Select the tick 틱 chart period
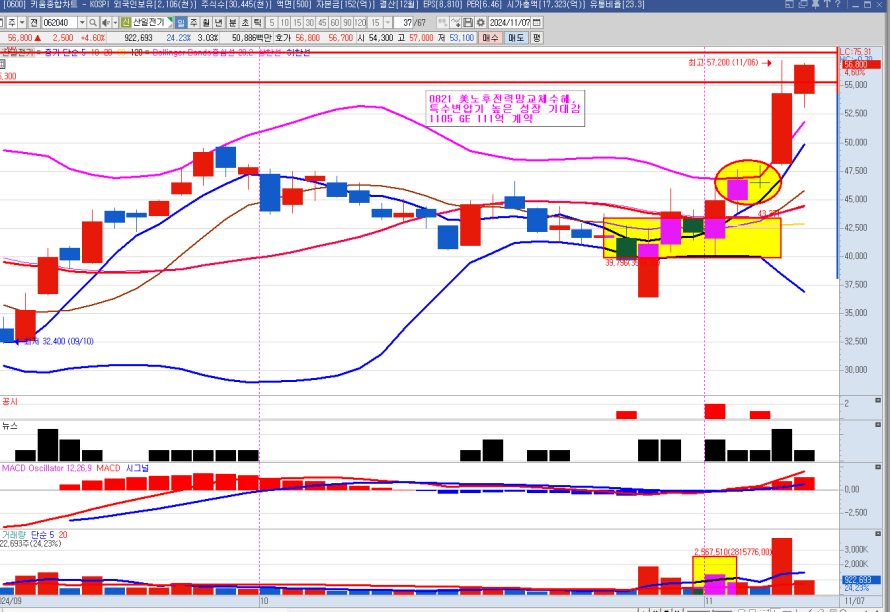The image size is (890, 612). 257,23
